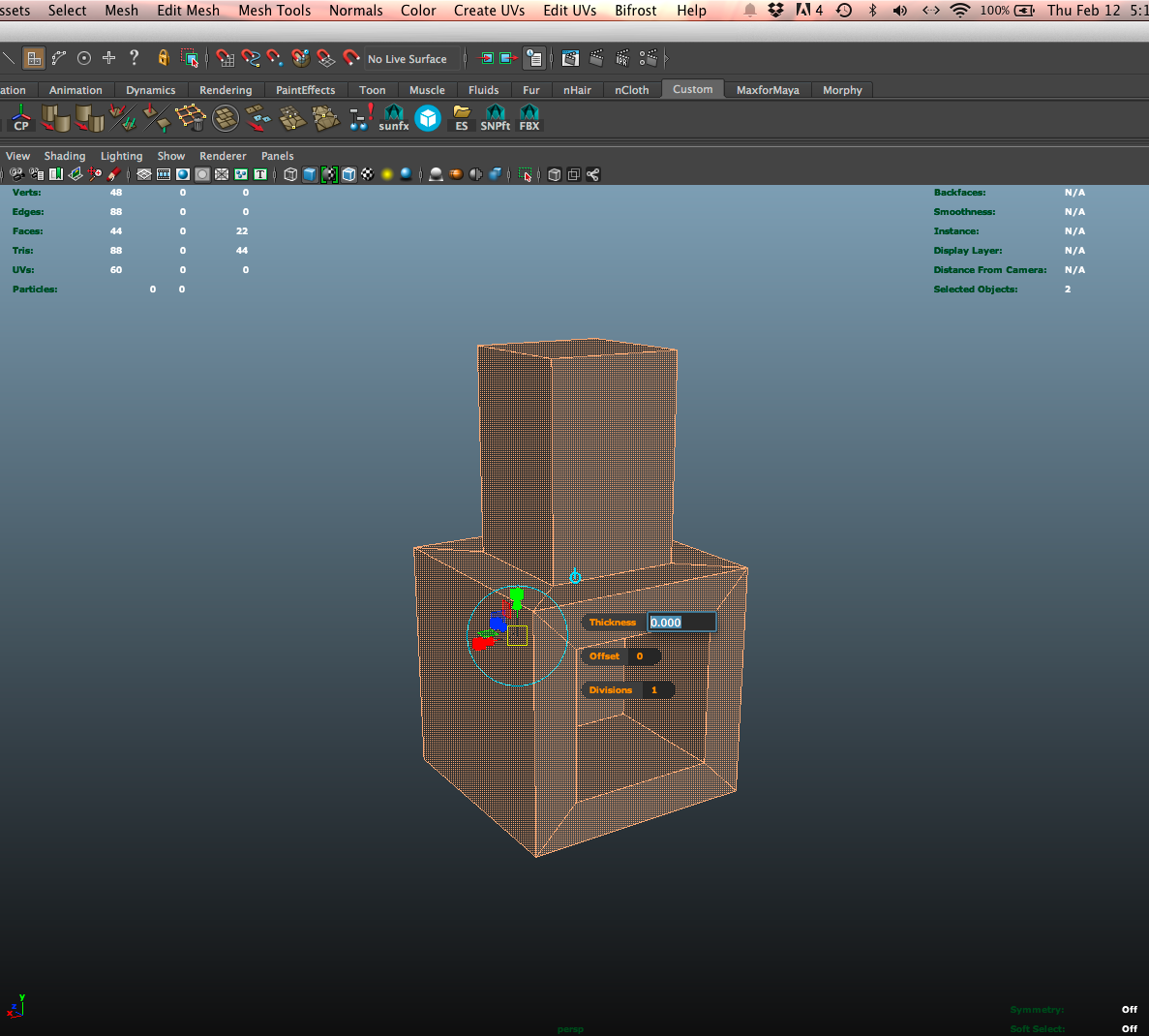Click the blue cube shelf icon
The height and width of the screenshot is (1036, 1149).
point(428,118)
